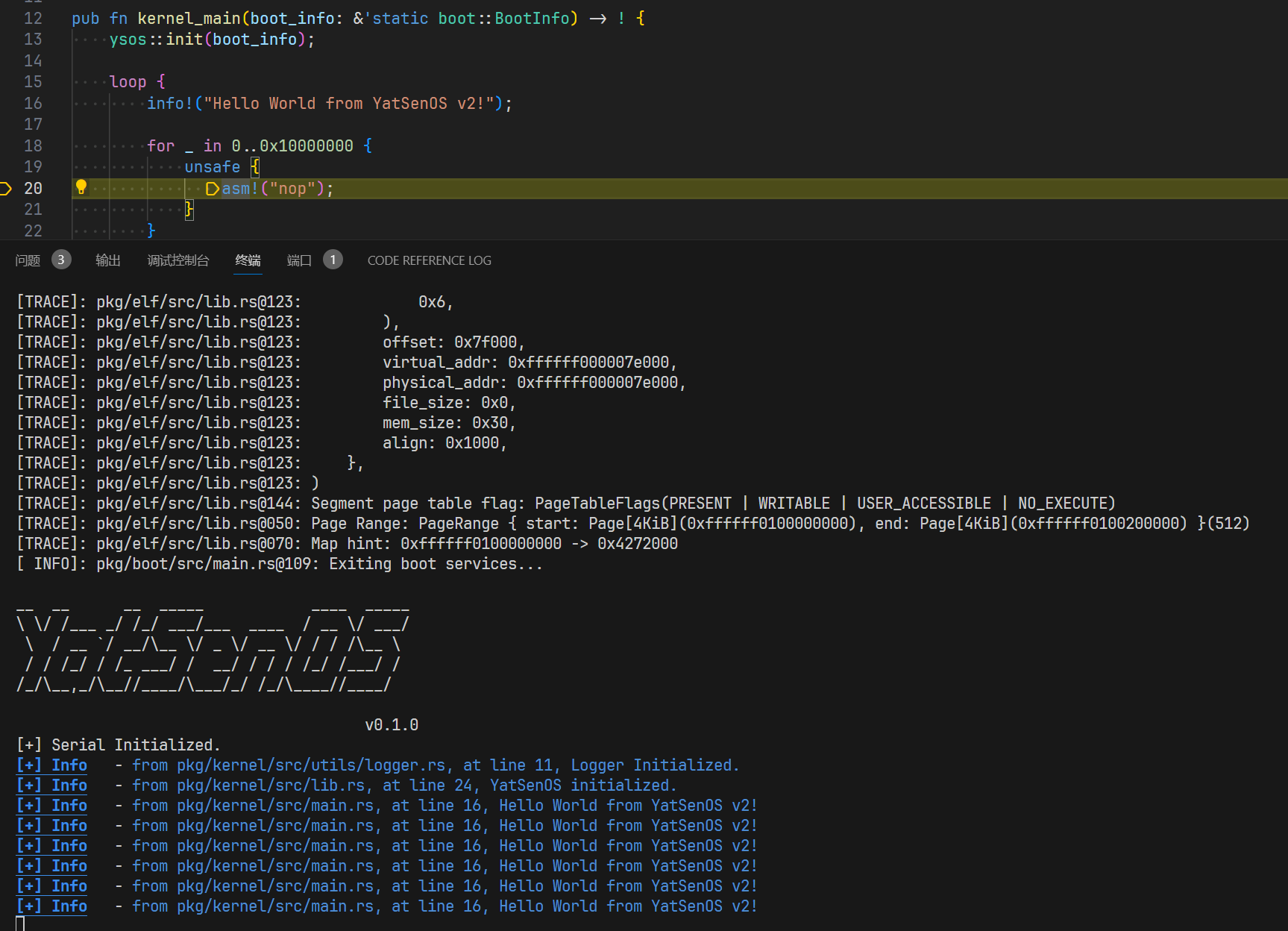Screen dimensions: 1288x931
Task: Click "Exiting boot services..." terminal text
Action: tap(436, 564)
